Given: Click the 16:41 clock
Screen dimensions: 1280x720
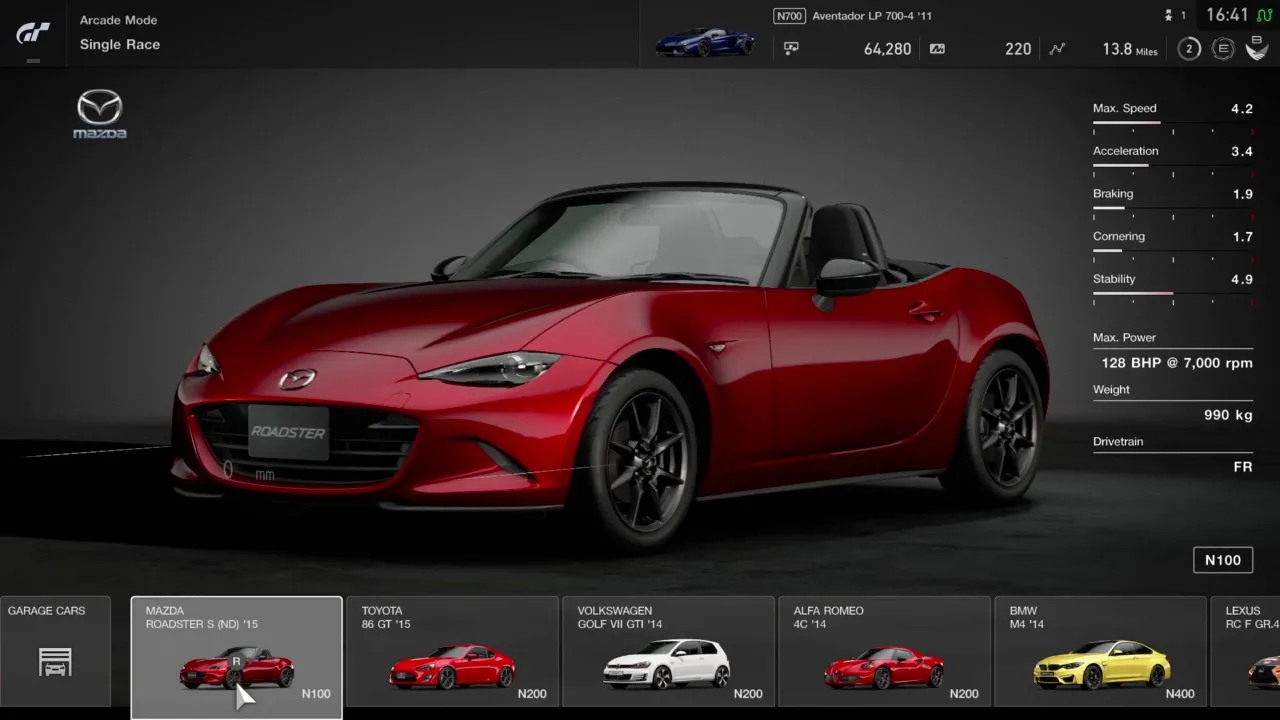Looking at the screenshot, I should (1227, 15).
